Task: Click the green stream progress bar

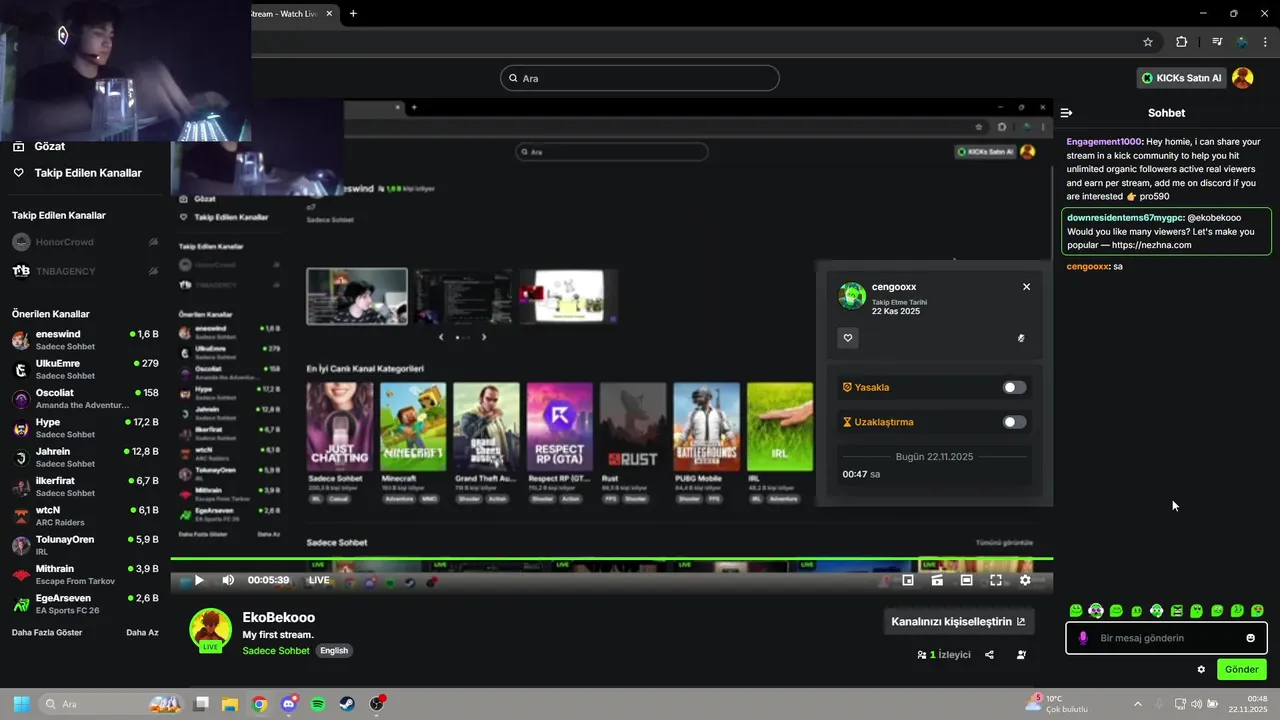Action: coord(611,558)
